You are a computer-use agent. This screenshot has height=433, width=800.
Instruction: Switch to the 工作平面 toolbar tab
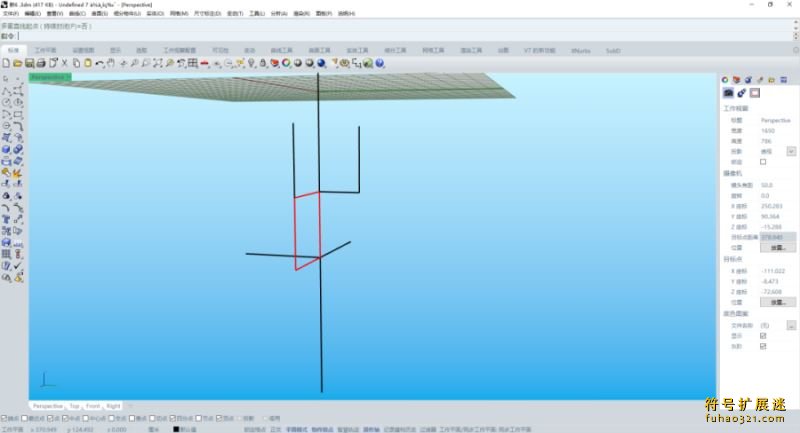click(x=45, y=50)
